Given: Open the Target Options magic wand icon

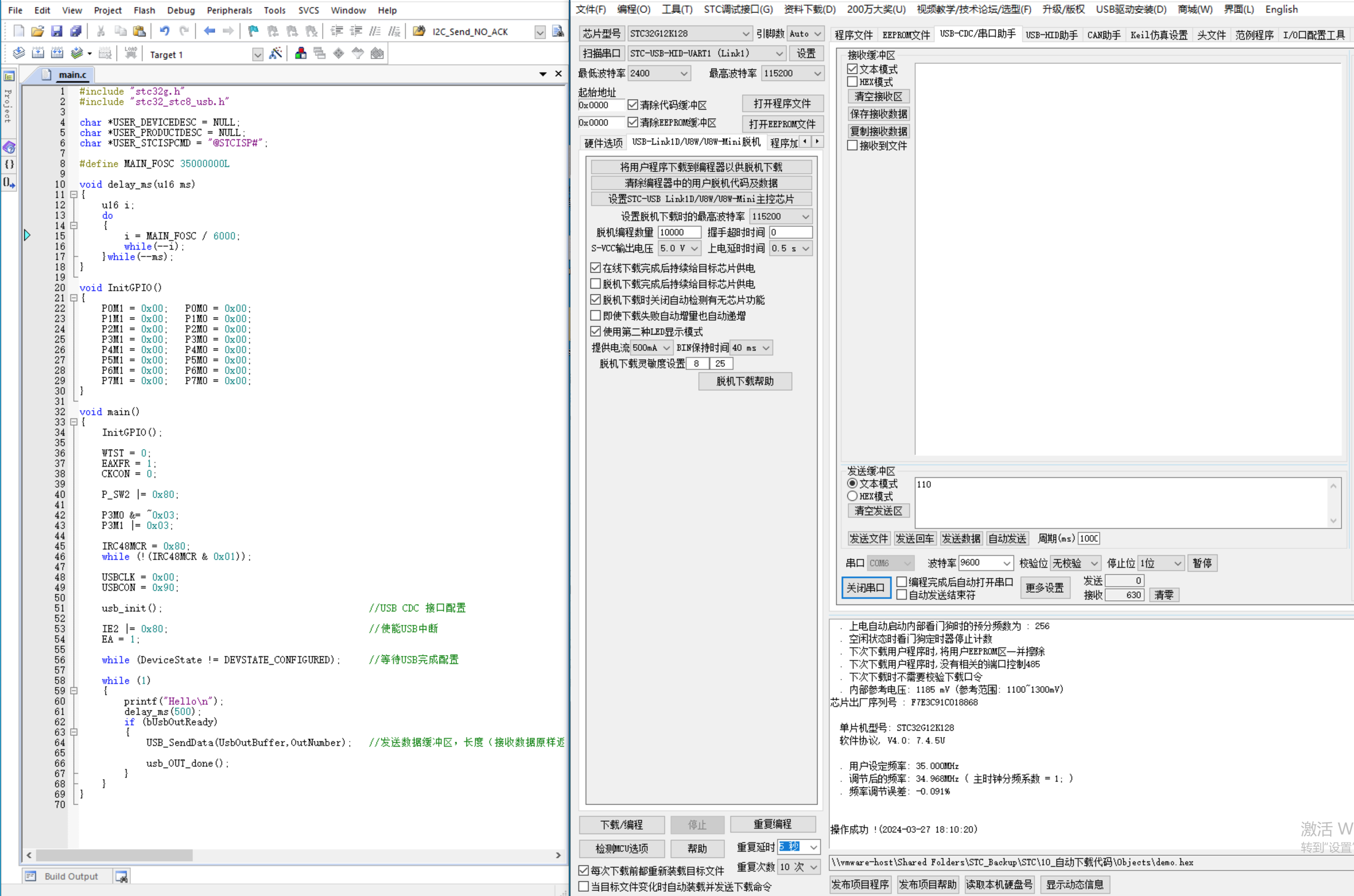Looking at the screenshot, I should 275,54.
